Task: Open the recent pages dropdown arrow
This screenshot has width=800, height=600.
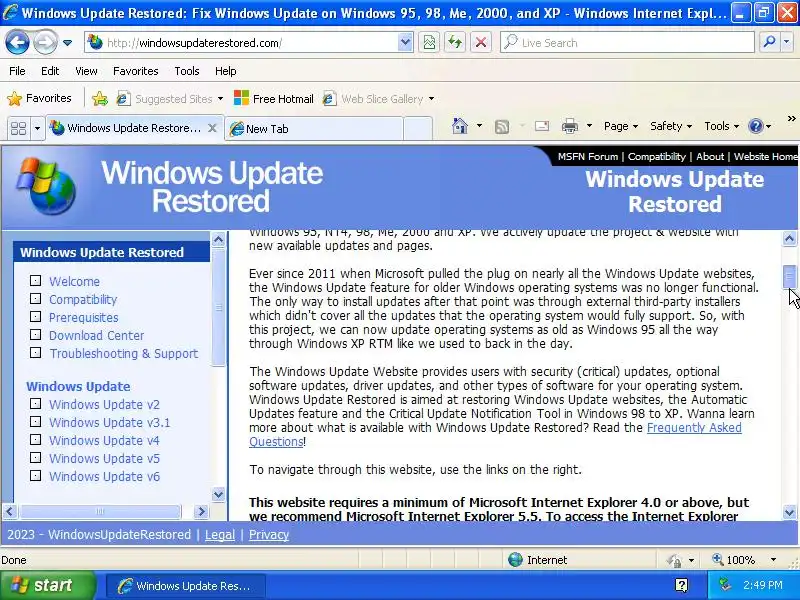Action: click(x=67, y=43)
